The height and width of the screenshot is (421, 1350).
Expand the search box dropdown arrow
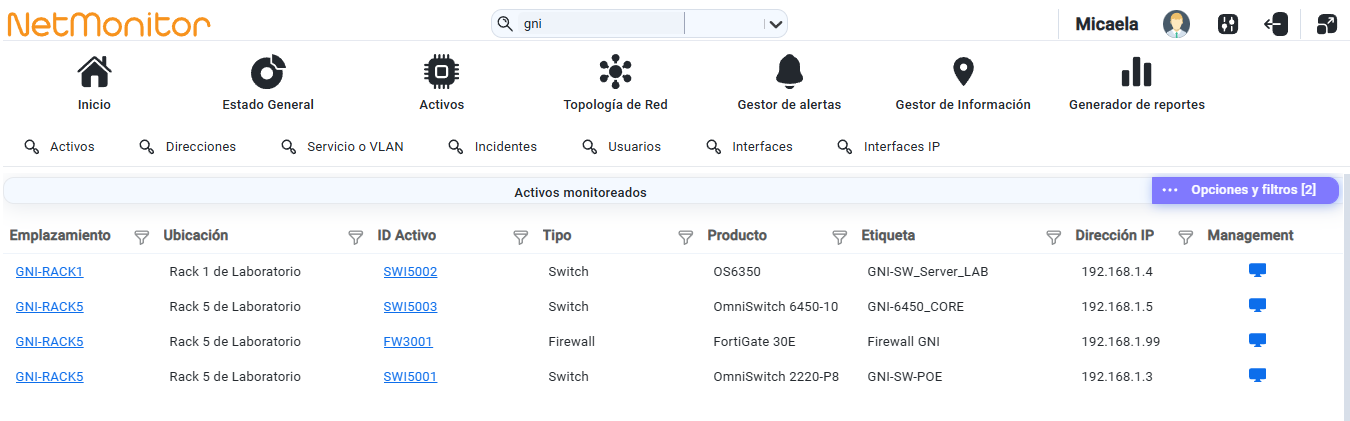(x=774, y=24)
